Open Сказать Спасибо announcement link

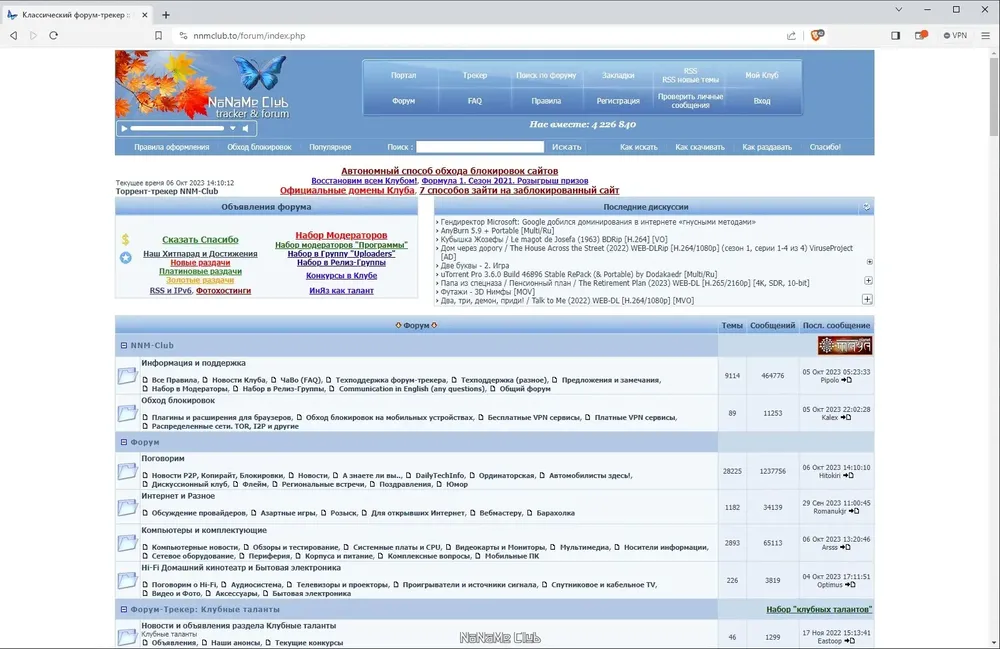pyautogui.click(x=200, y=240)
